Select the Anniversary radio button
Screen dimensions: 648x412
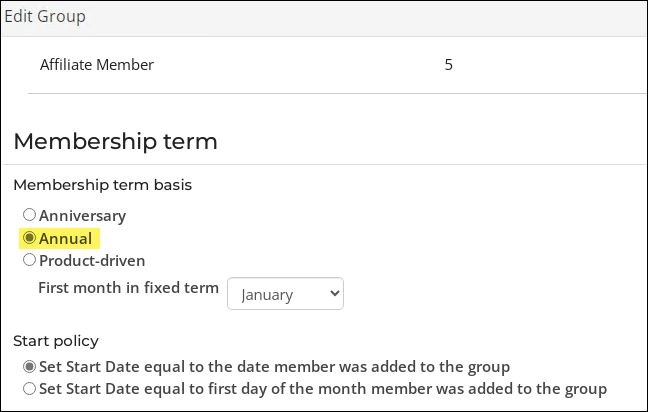click(29, 215)
